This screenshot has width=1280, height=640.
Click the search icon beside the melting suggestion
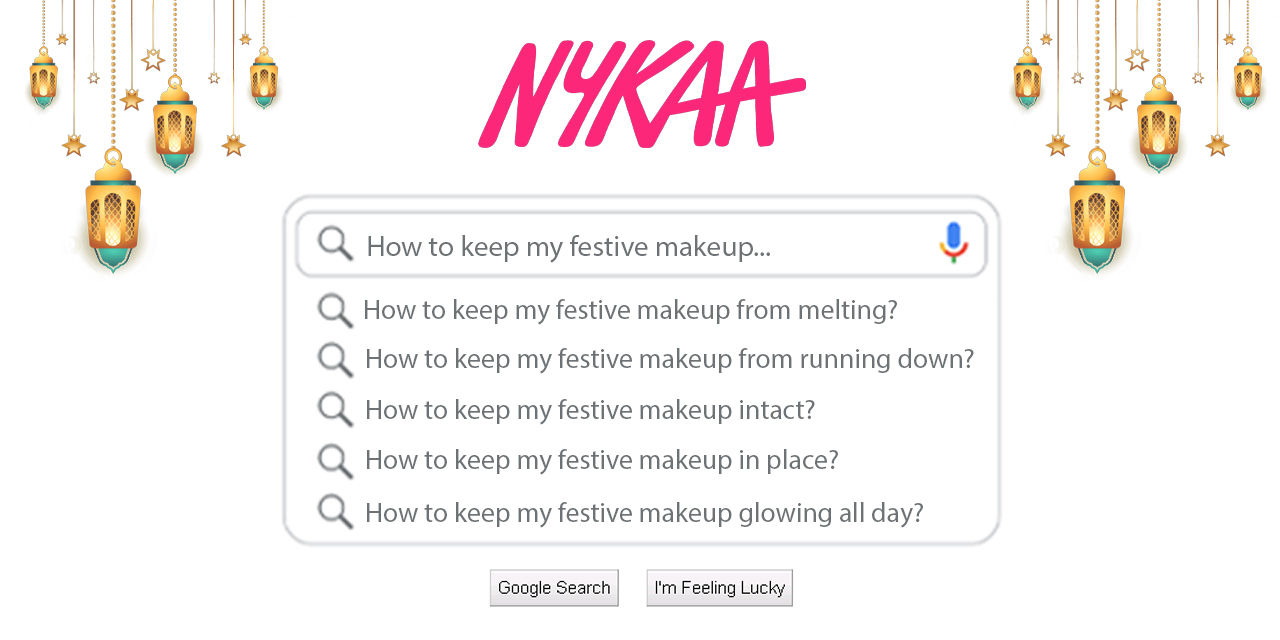(x=335, y=311)
